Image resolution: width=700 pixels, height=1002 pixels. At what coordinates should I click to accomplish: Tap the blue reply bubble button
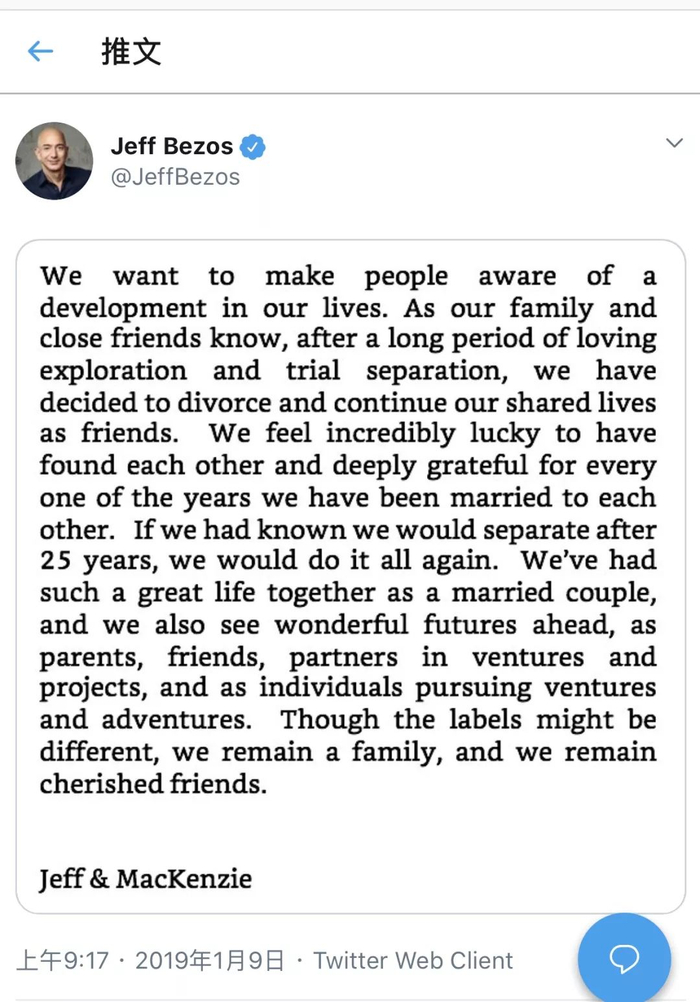point(624,958)
